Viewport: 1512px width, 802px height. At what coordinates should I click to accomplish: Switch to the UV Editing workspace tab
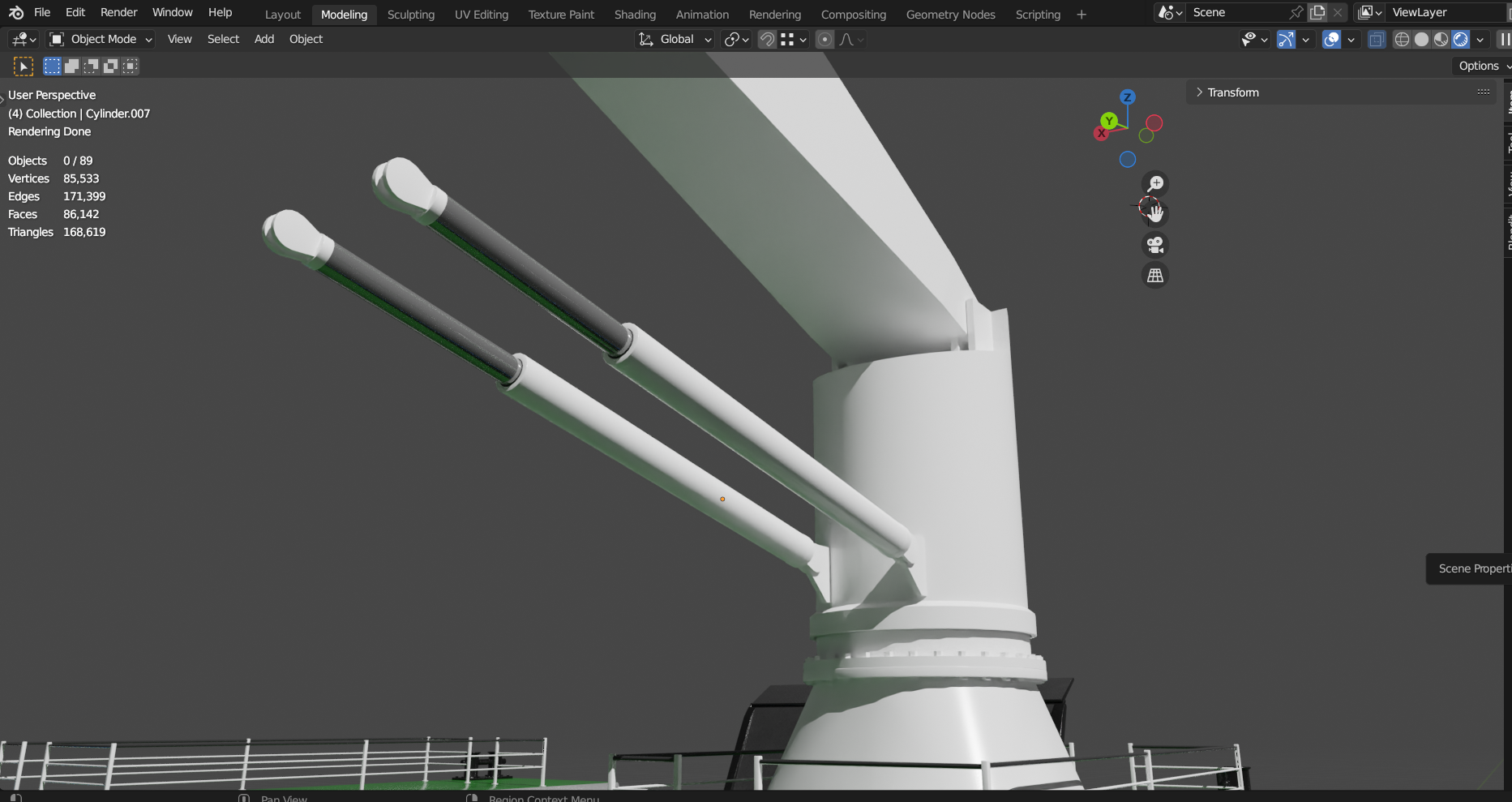click(482, 15)
